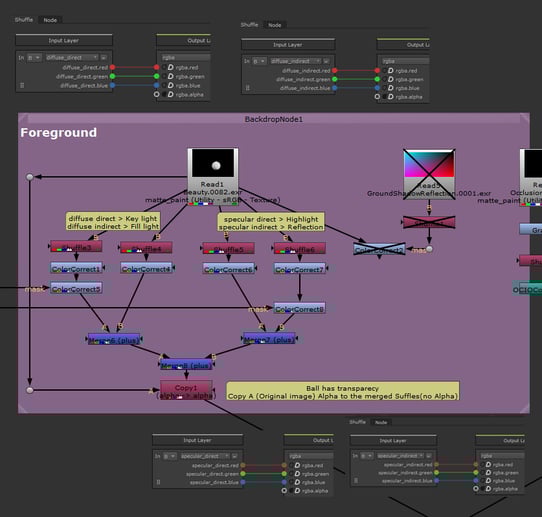Switch to Node tab in diffuse_indirect Shuffle panel

[274, 25]
